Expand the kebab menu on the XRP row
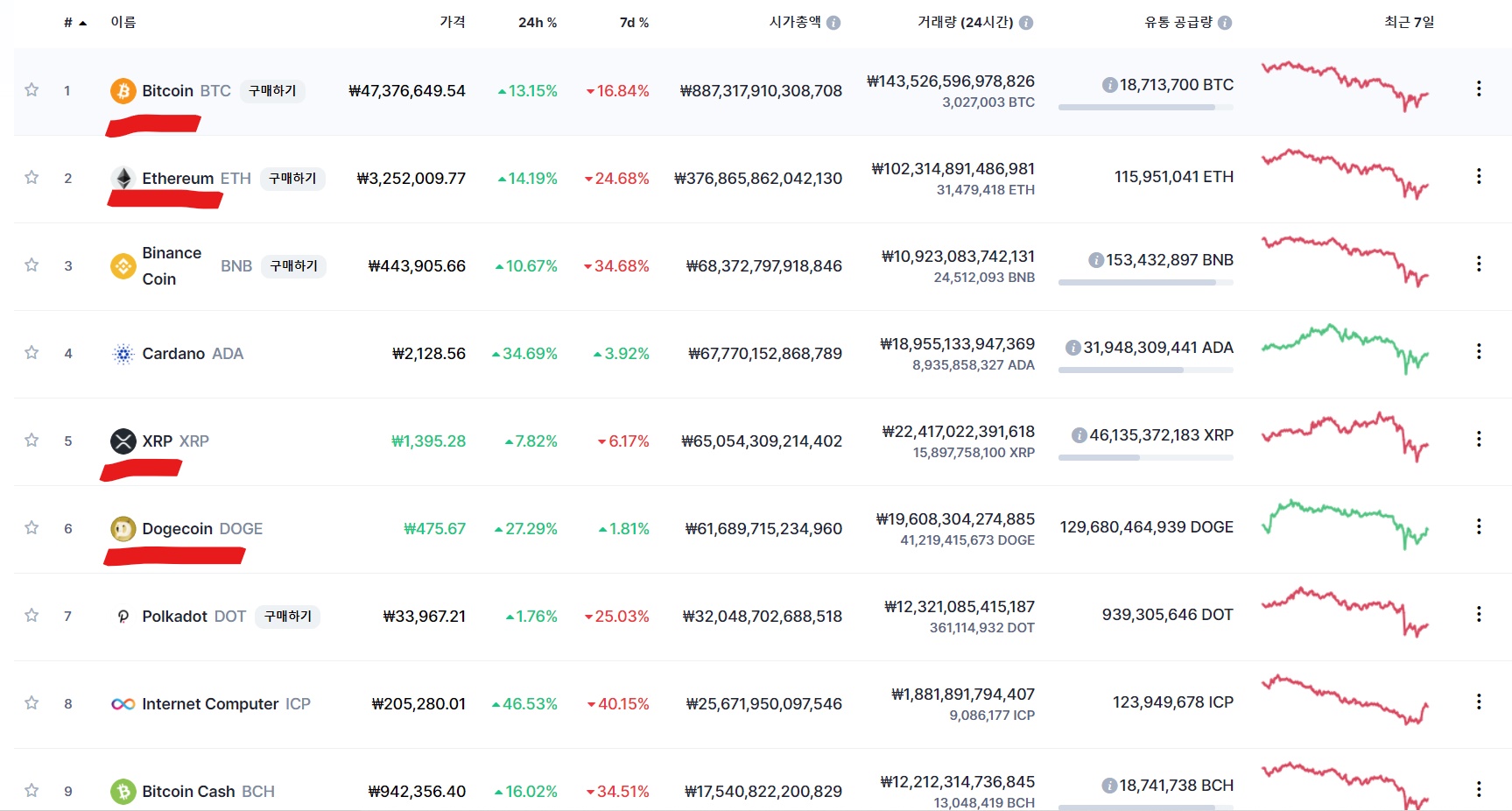 [1479, 439]
